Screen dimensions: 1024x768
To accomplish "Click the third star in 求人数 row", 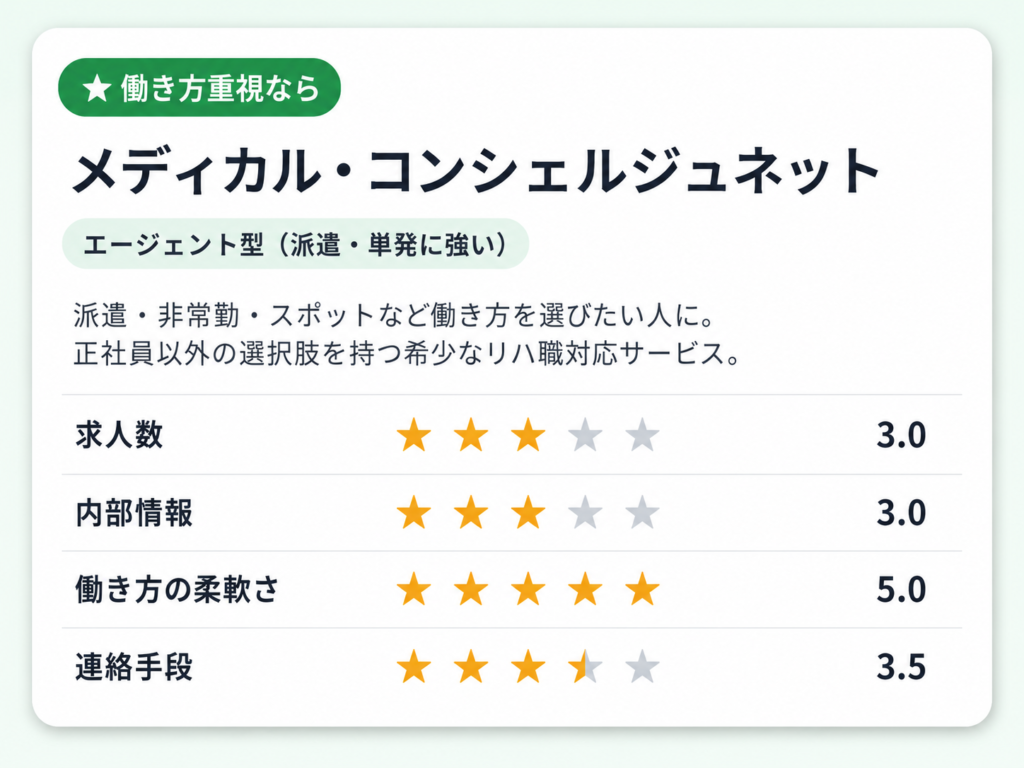I will pos(528,435).
